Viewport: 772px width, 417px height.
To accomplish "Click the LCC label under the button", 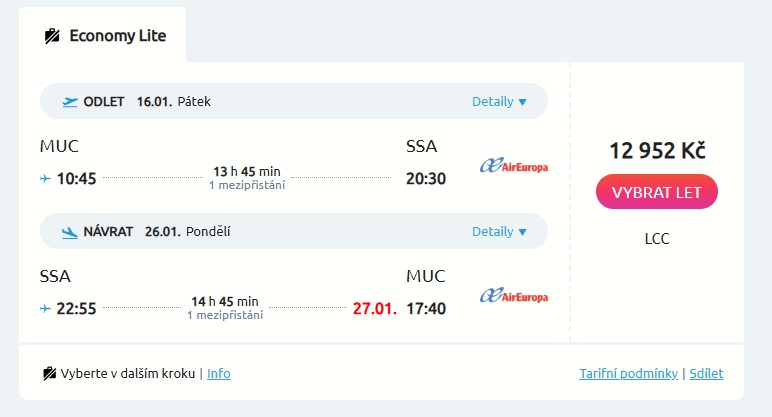I will pyautogui.click(x=657, y=238).
